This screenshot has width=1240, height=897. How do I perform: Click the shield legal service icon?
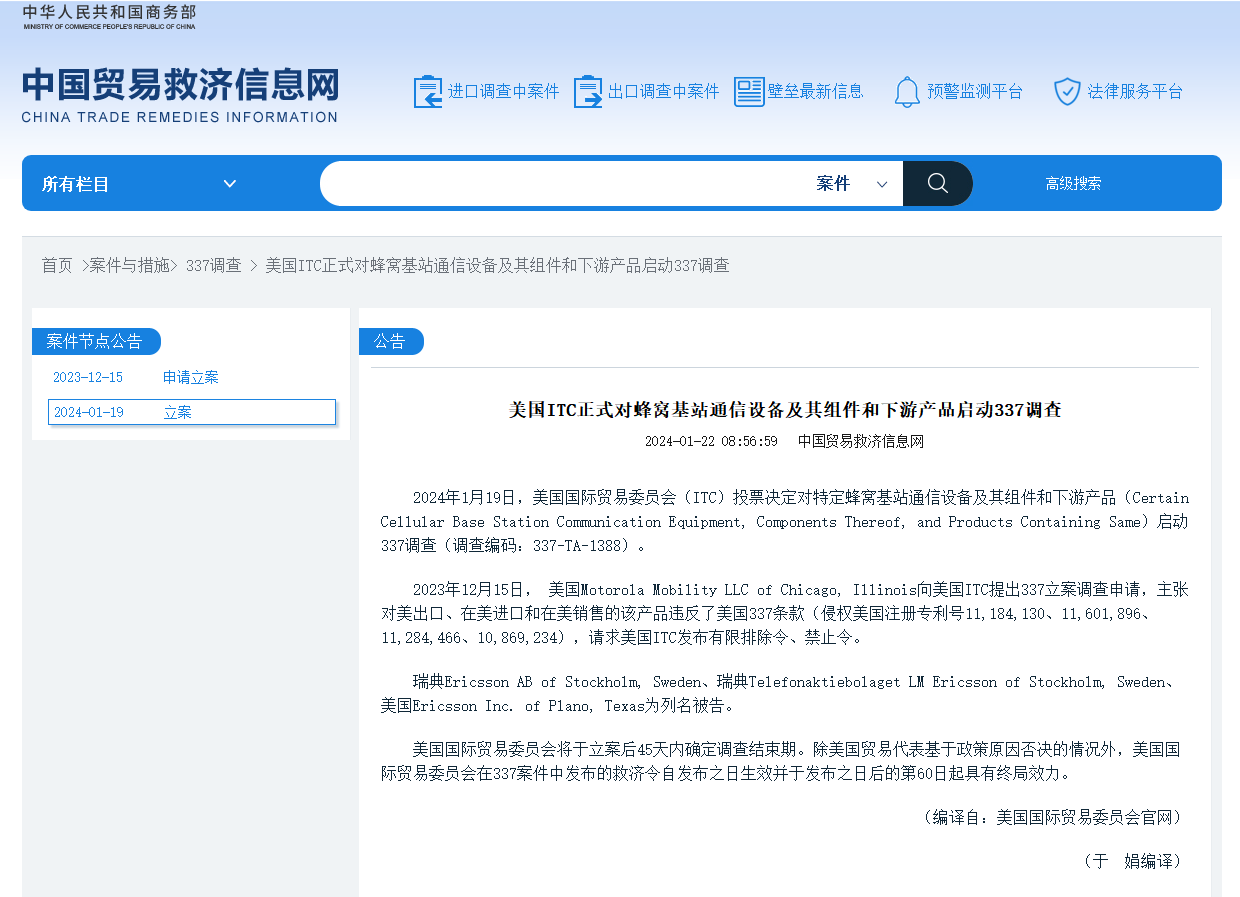(1067, 92)
